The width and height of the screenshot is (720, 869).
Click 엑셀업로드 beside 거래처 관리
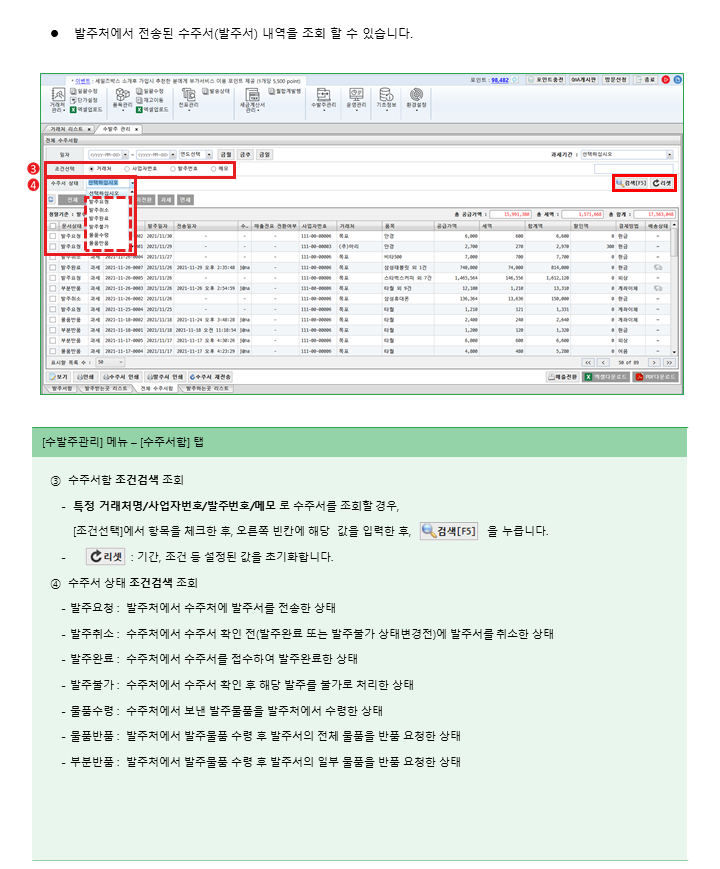tap(86, 110)
